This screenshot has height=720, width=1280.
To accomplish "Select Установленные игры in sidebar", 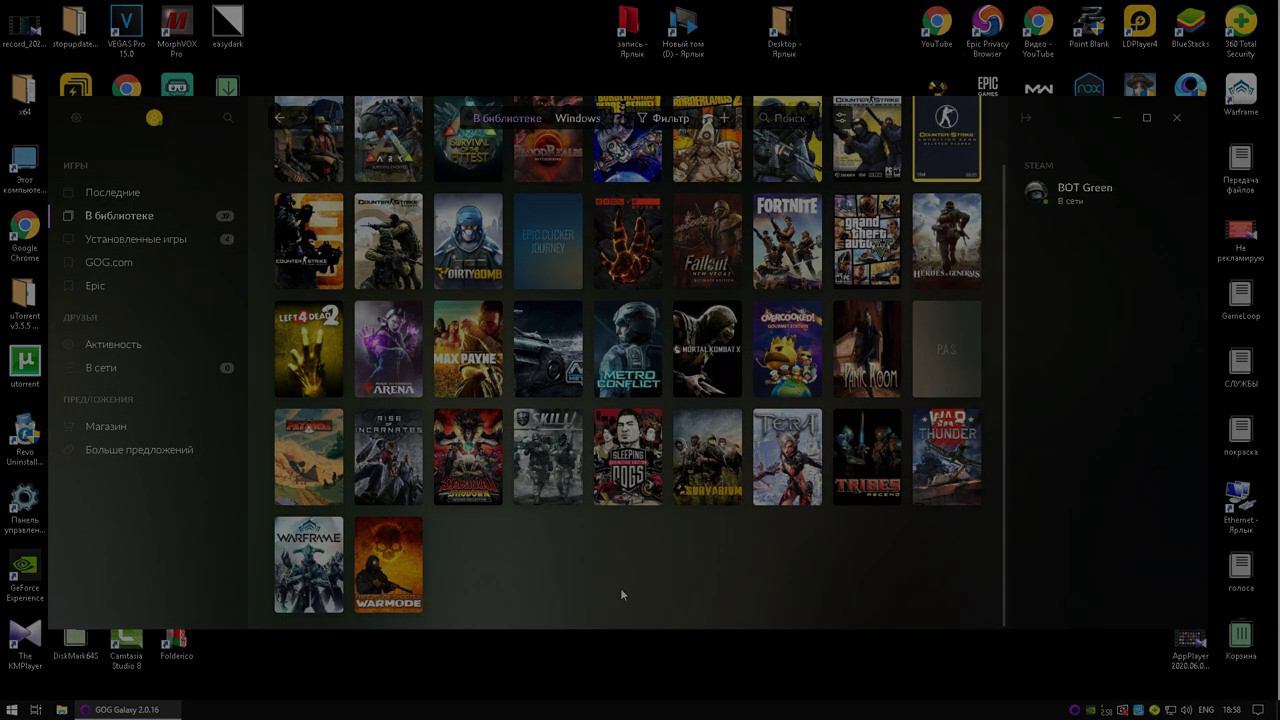I will pos(135,239).
